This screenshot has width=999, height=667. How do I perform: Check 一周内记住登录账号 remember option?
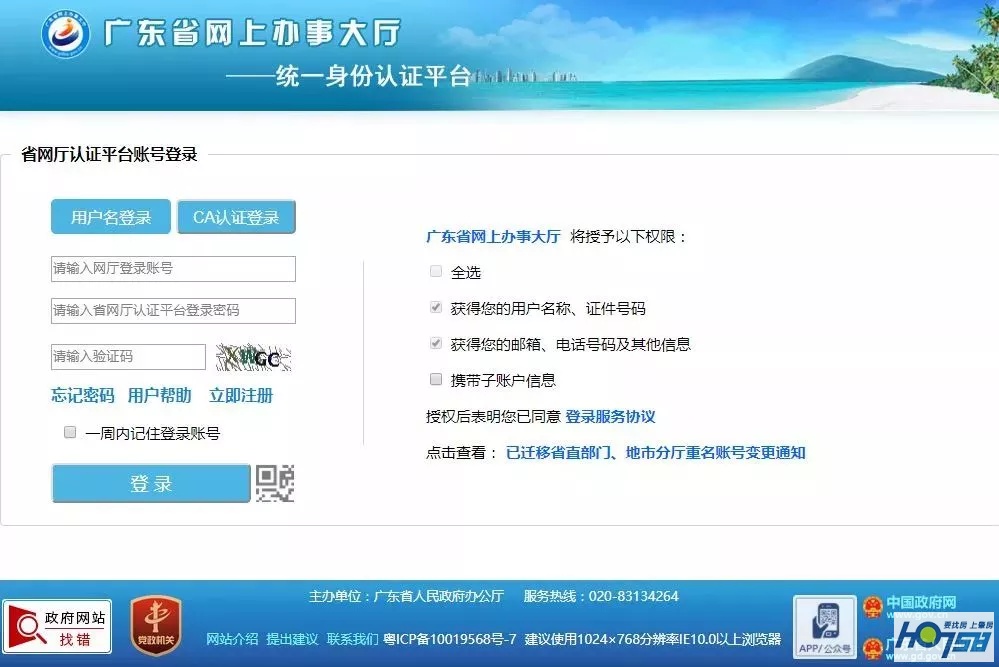(x=70, y=433)
